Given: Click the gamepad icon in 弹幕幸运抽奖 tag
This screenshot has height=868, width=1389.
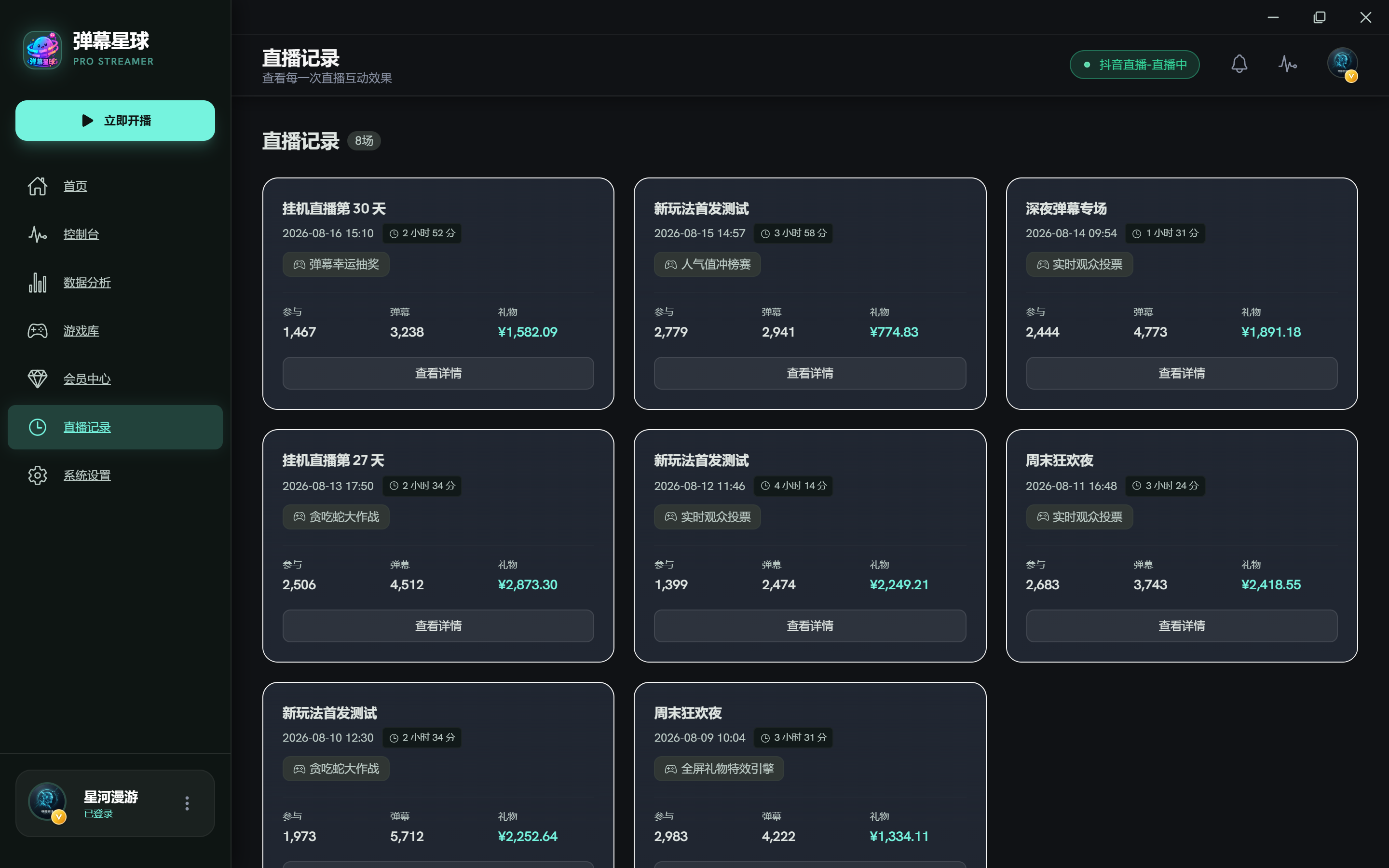Looking at the screenshot, I should 299,265.
